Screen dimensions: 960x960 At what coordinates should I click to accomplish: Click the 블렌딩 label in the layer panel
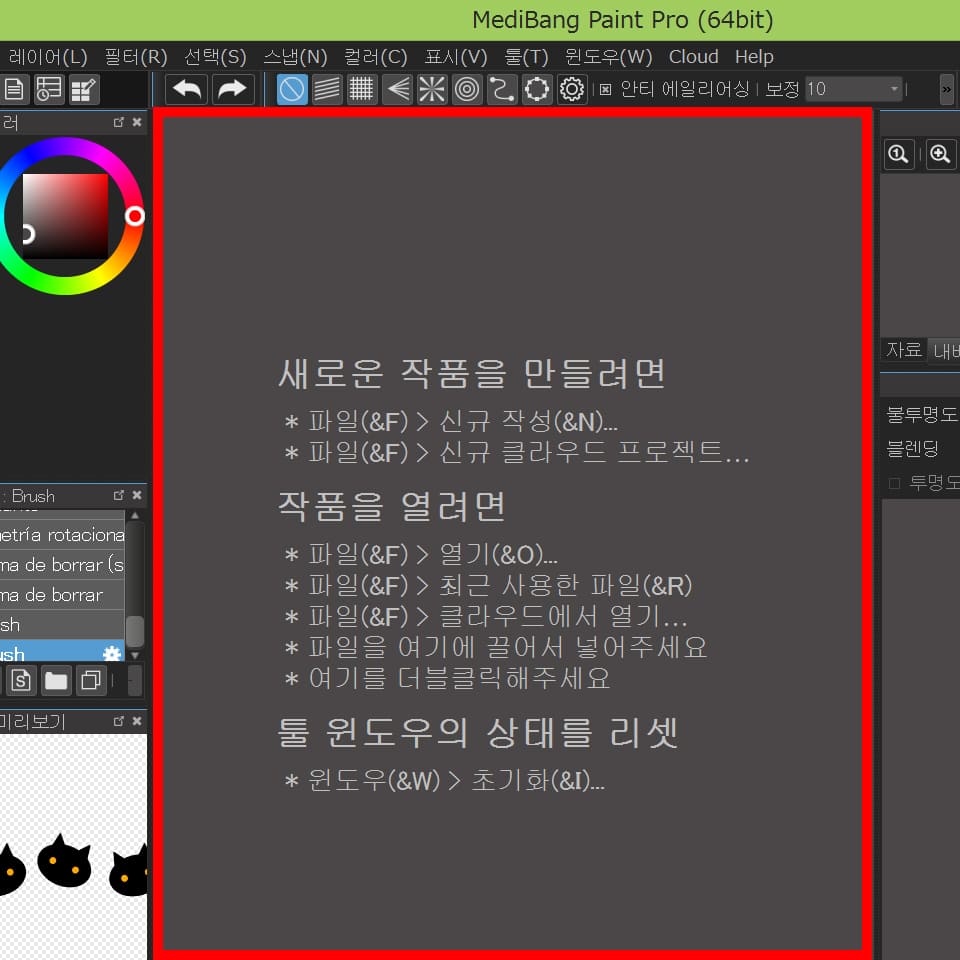tap(912, 449)
